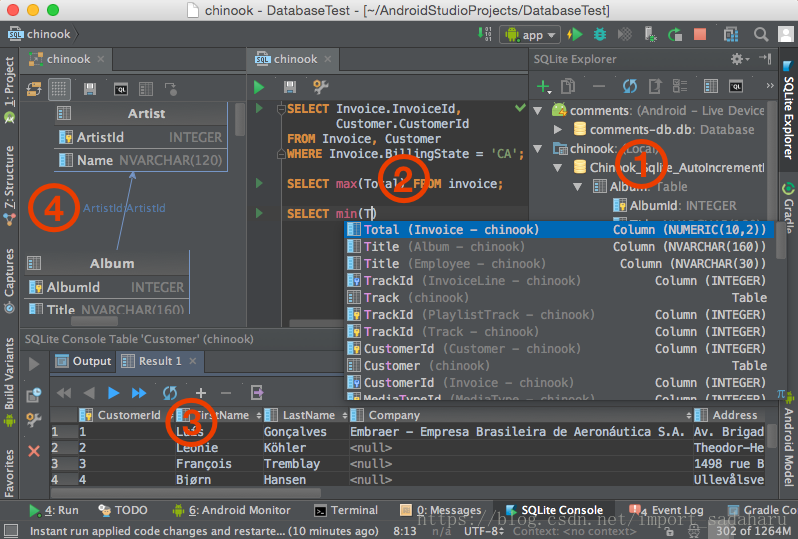Switch to the chinook diagram tab

[68, 59]
